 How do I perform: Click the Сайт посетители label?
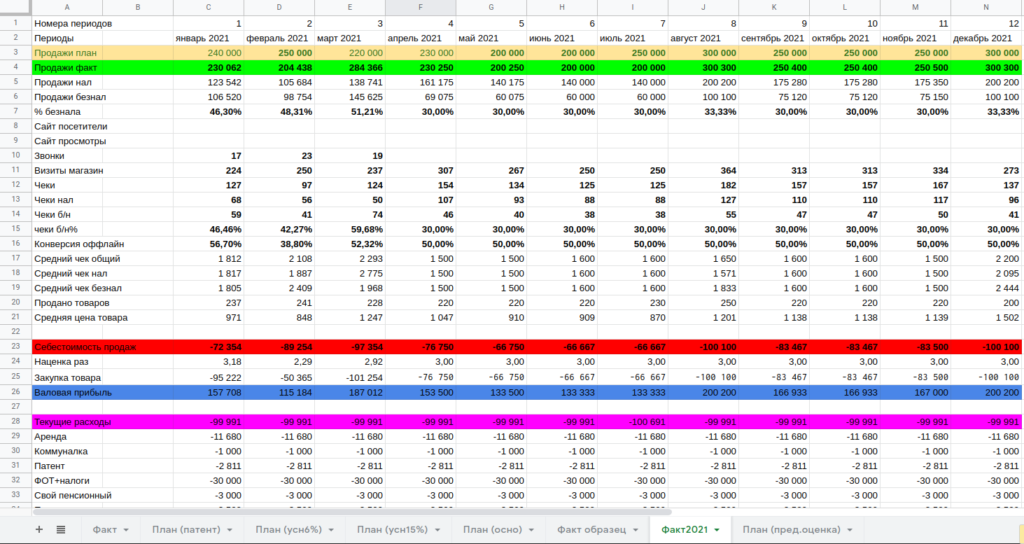(x=71, y=126)
